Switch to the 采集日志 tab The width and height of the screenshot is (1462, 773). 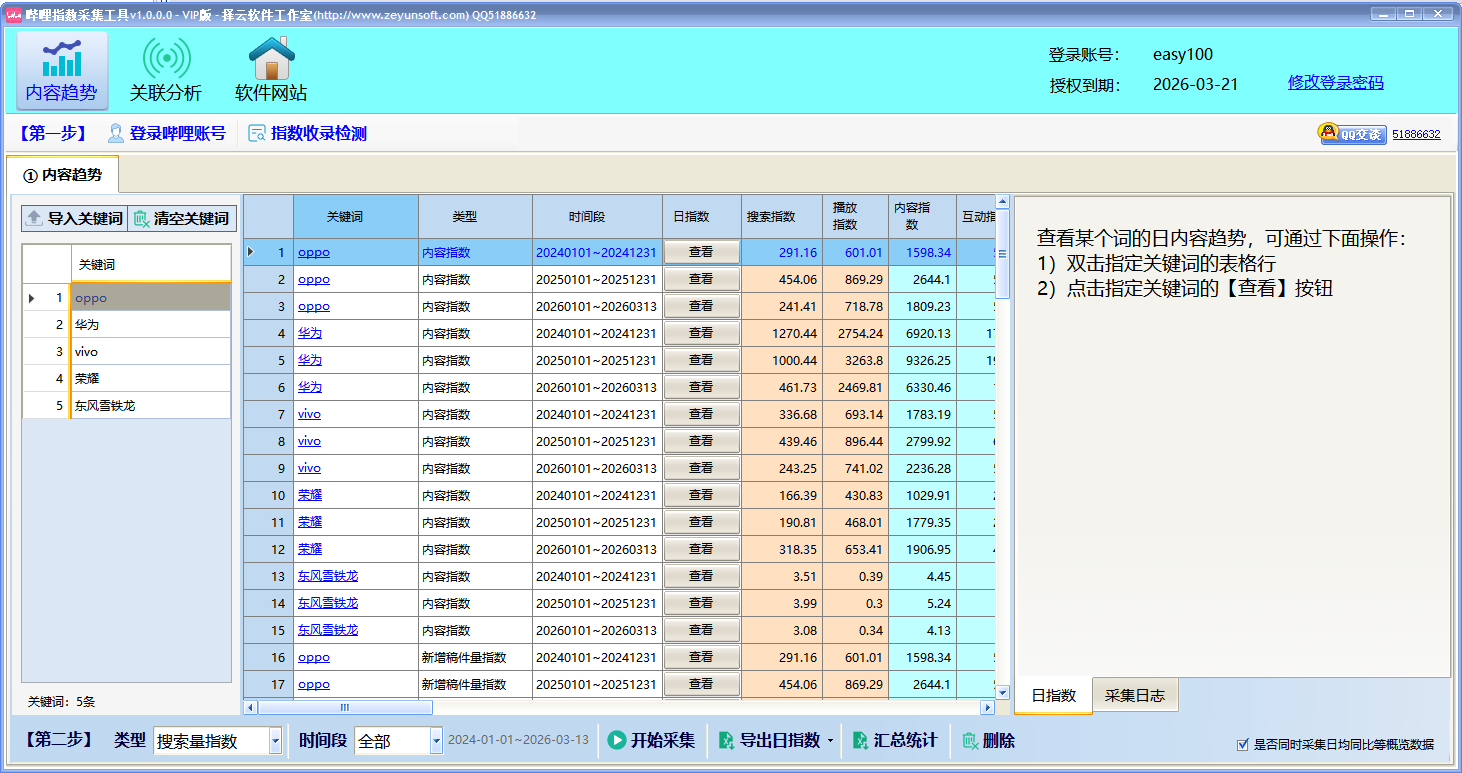point(1134,696)
